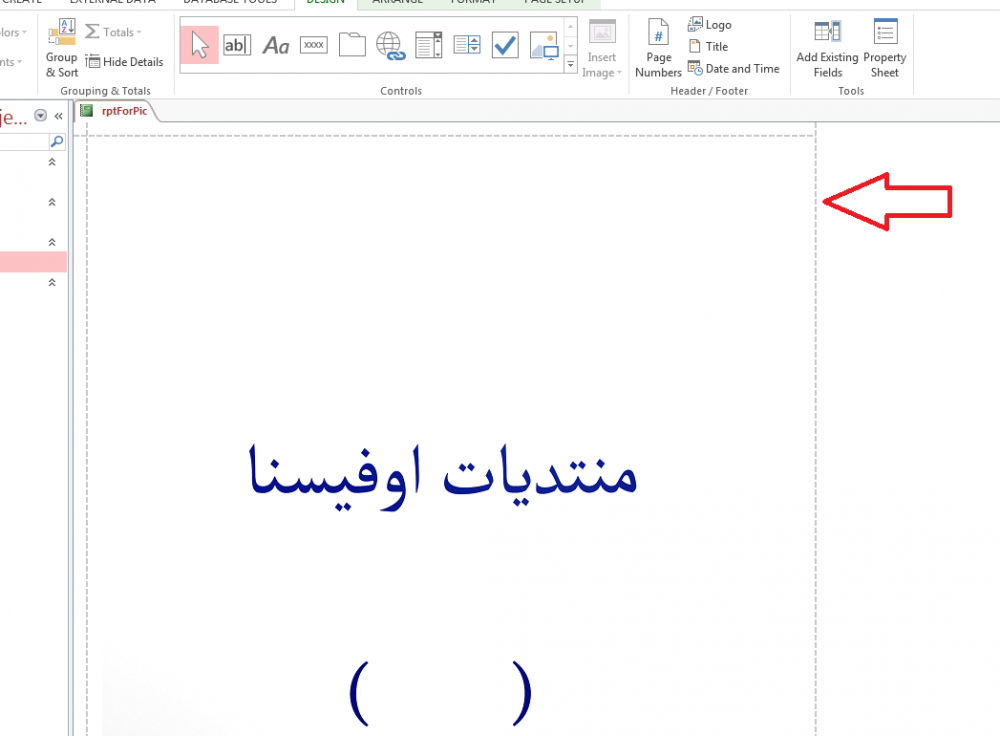1000x736 pixels.
Task: Choose the Select pointer tool in Controls
Action: [x=200, y=45]
